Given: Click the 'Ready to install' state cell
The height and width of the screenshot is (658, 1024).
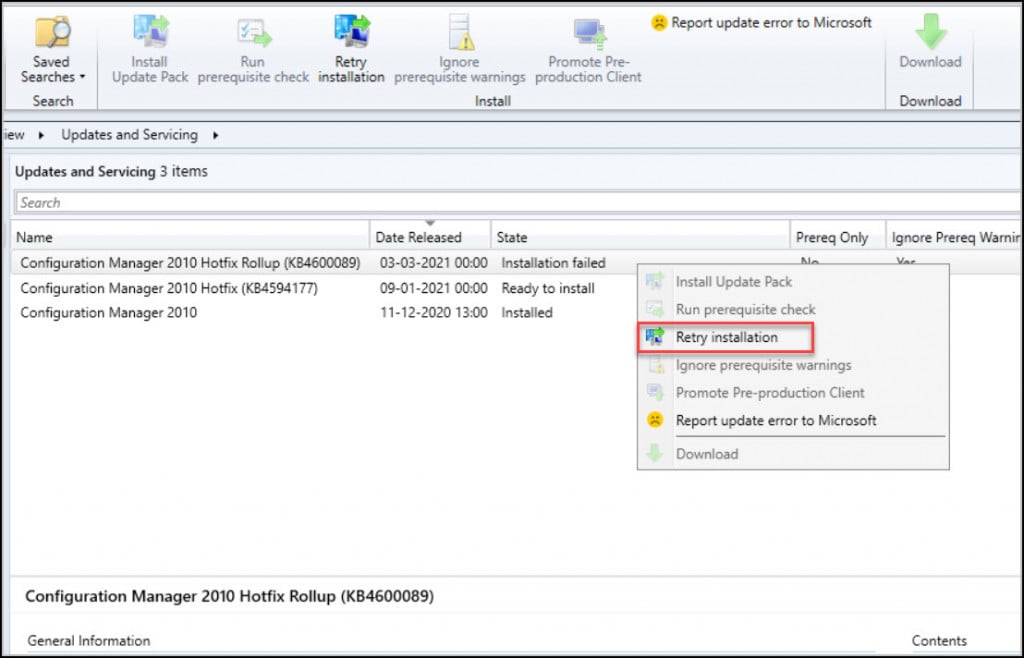Looking at the screenshot, I should tap(548, 289).
